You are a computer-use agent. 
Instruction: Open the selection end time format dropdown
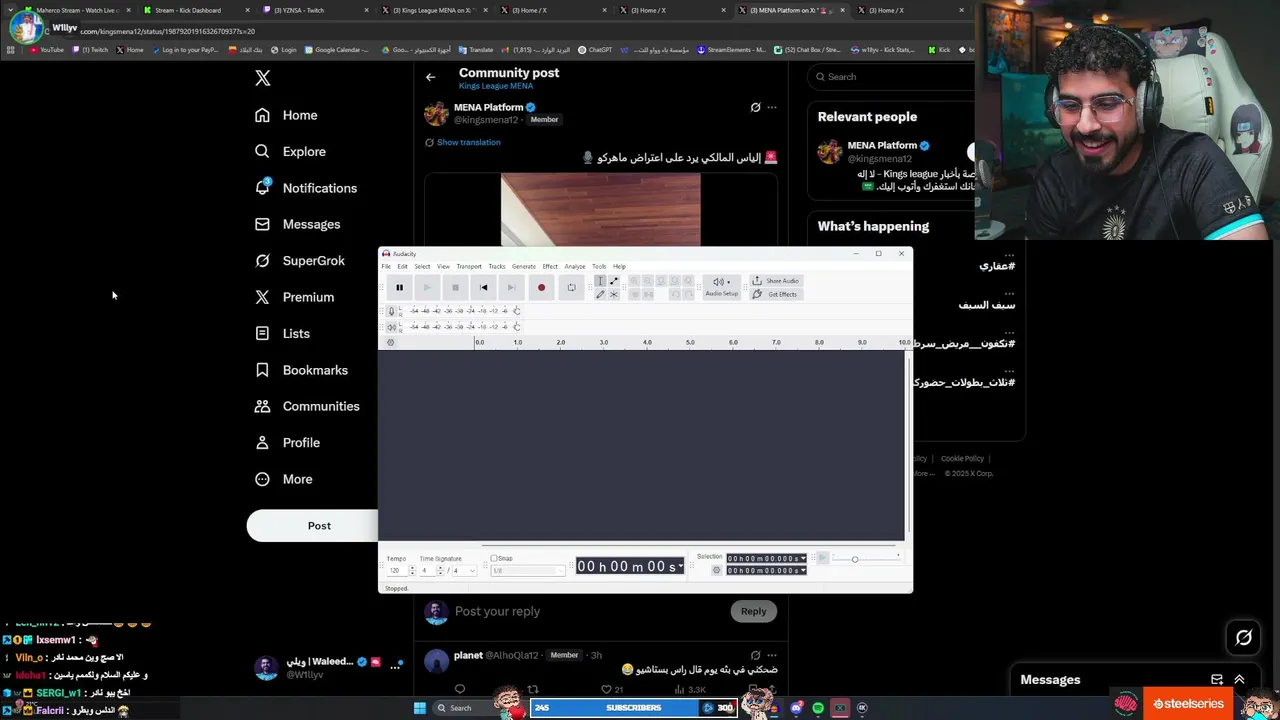point(802,571)
